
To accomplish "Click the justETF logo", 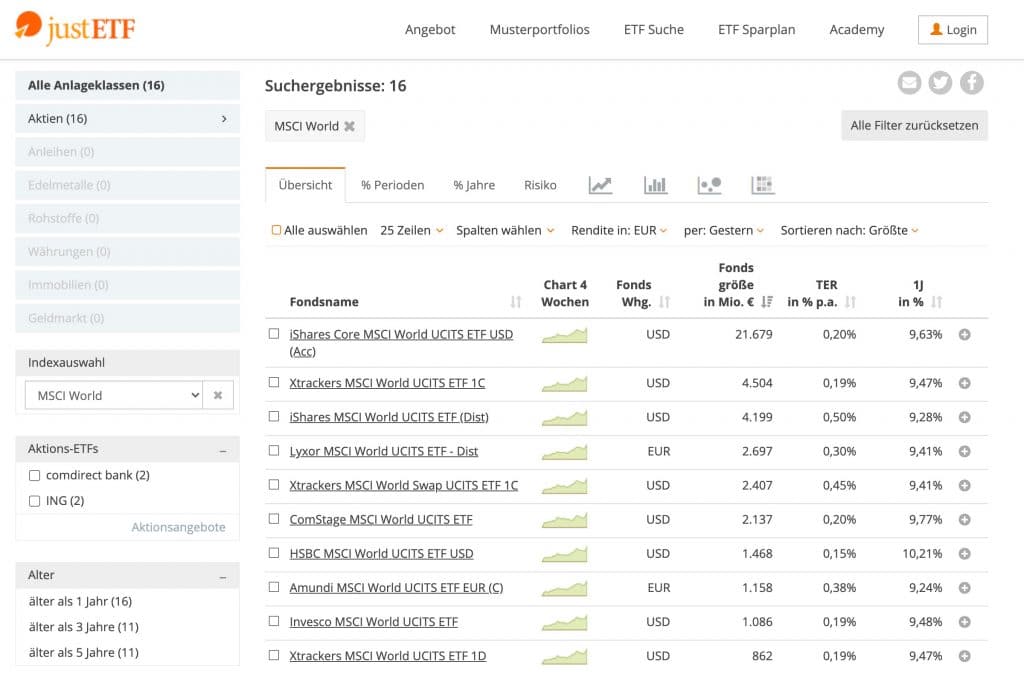I will 75,28.
